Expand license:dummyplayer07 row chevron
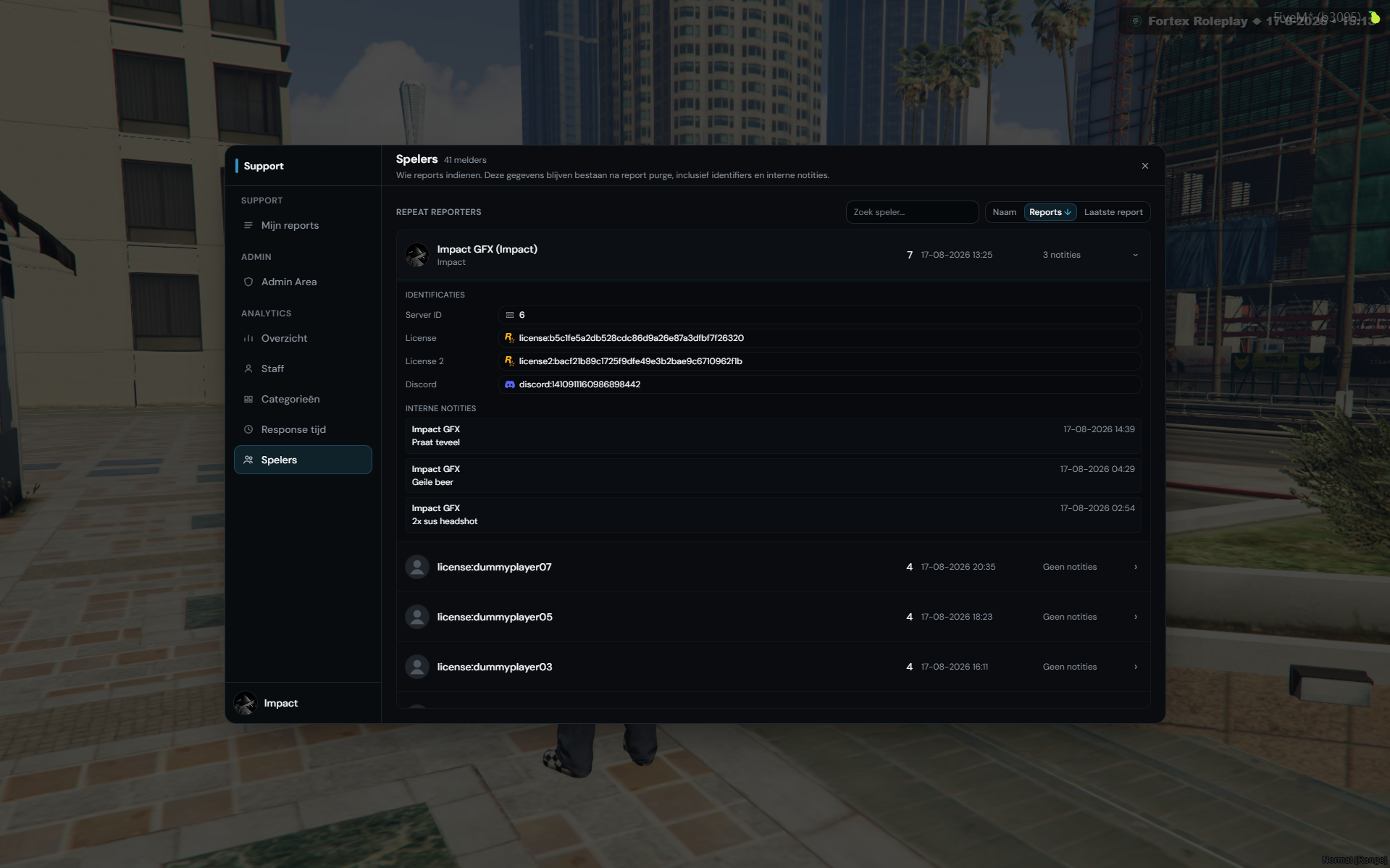This screenshot has width=1390, height=868. pos(1135,567)
